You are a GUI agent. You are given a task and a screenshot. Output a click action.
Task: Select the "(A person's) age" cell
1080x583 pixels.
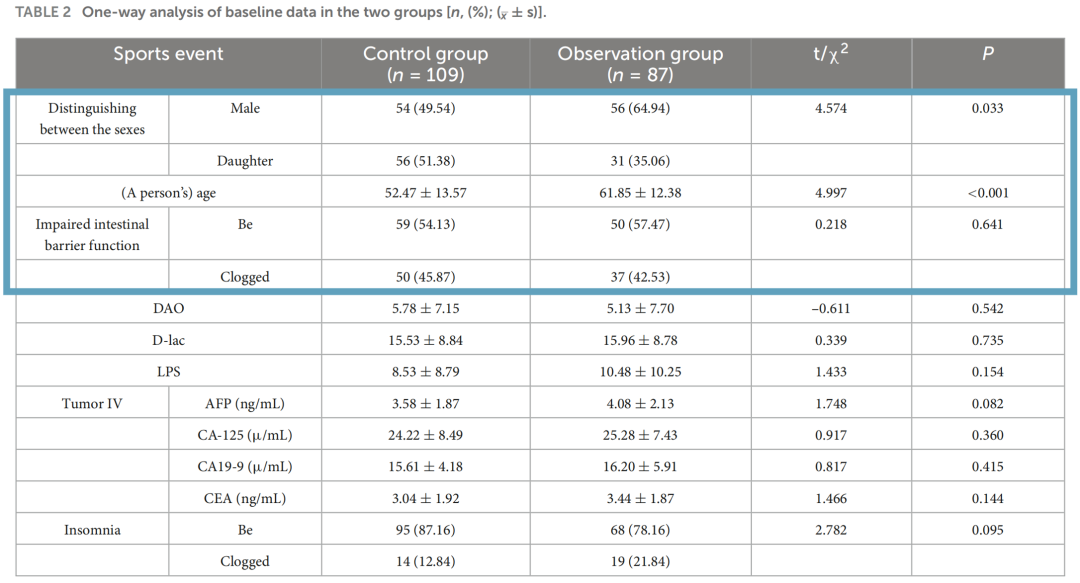168,193
